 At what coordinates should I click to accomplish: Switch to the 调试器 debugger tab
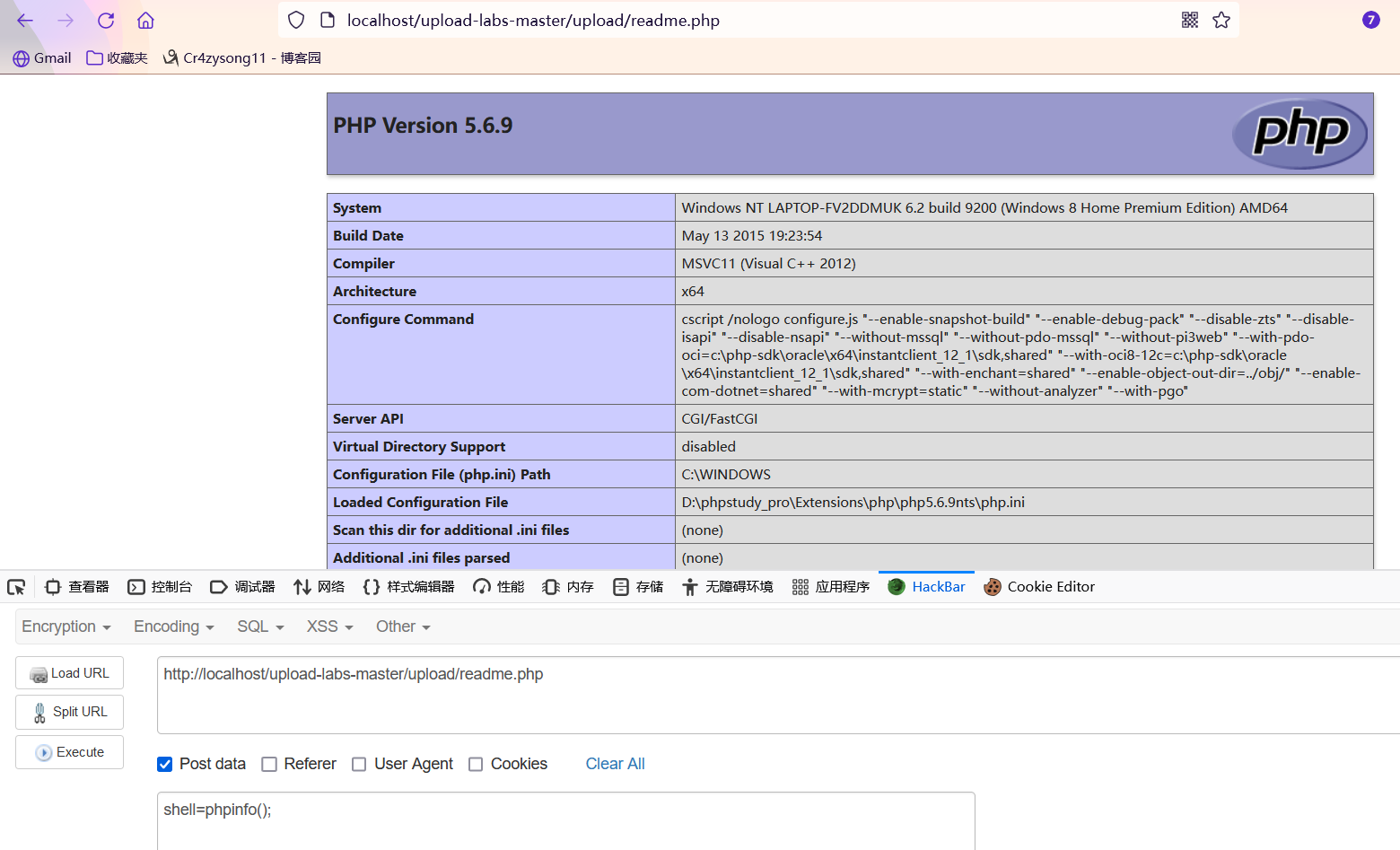[x=242, y=587]
